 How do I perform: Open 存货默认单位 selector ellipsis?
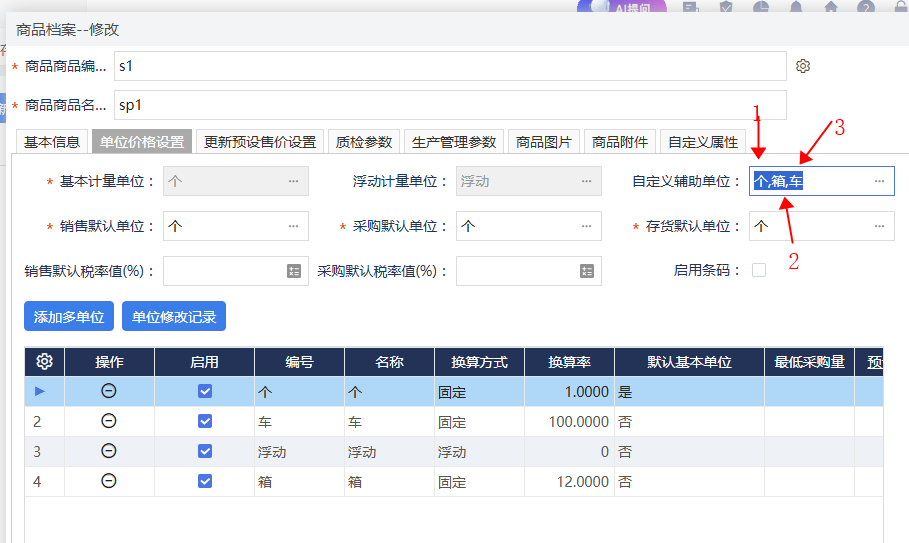click(x=879, y=226)
